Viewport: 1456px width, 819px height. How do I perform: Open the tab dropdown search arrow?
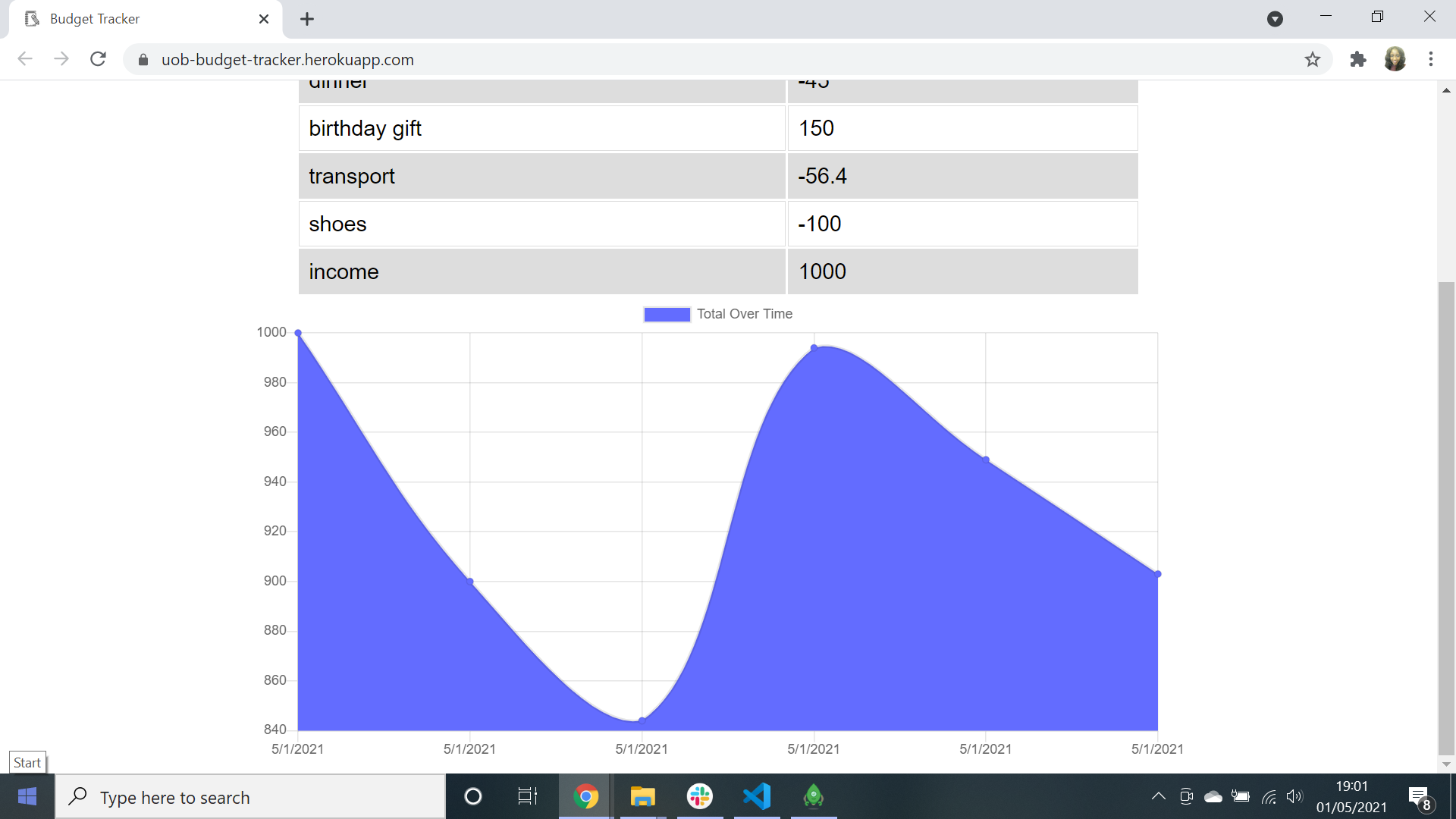pos(1276,19)
